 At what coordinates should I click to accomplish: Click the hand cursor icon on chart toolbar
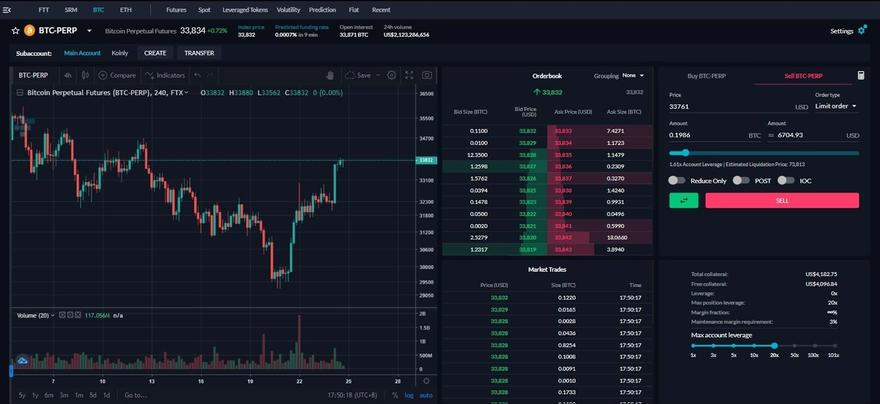point(331,75)
